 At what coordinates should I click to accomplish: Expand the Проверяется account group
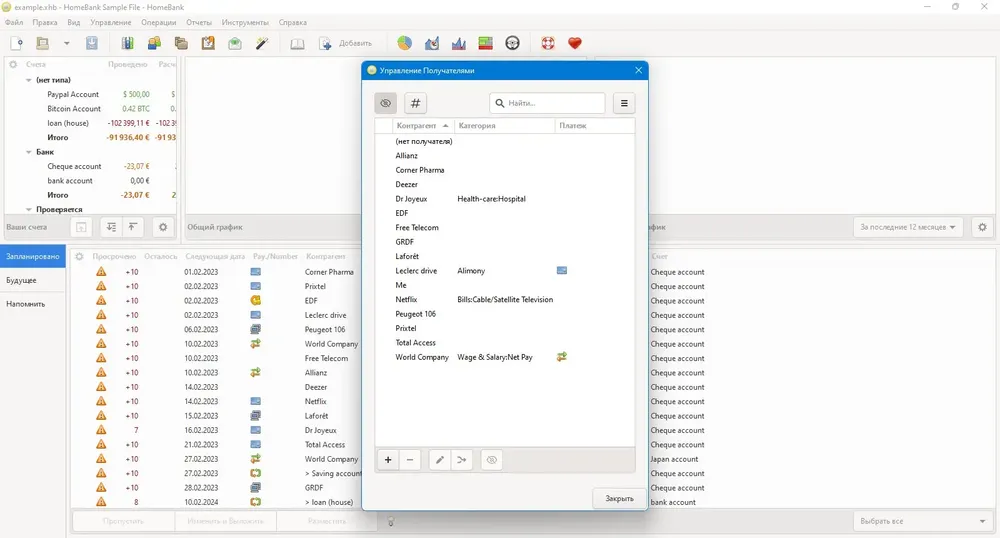29,210
